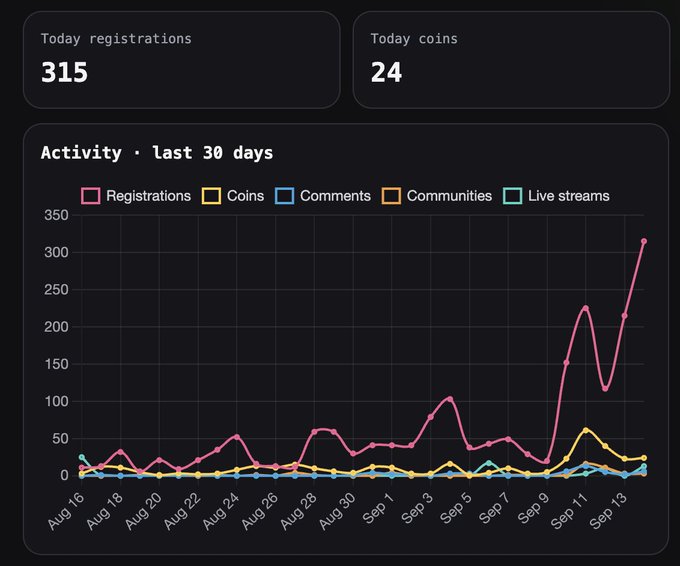
Task: Click the Aug 24 axis label
Action: coord(221,511)
